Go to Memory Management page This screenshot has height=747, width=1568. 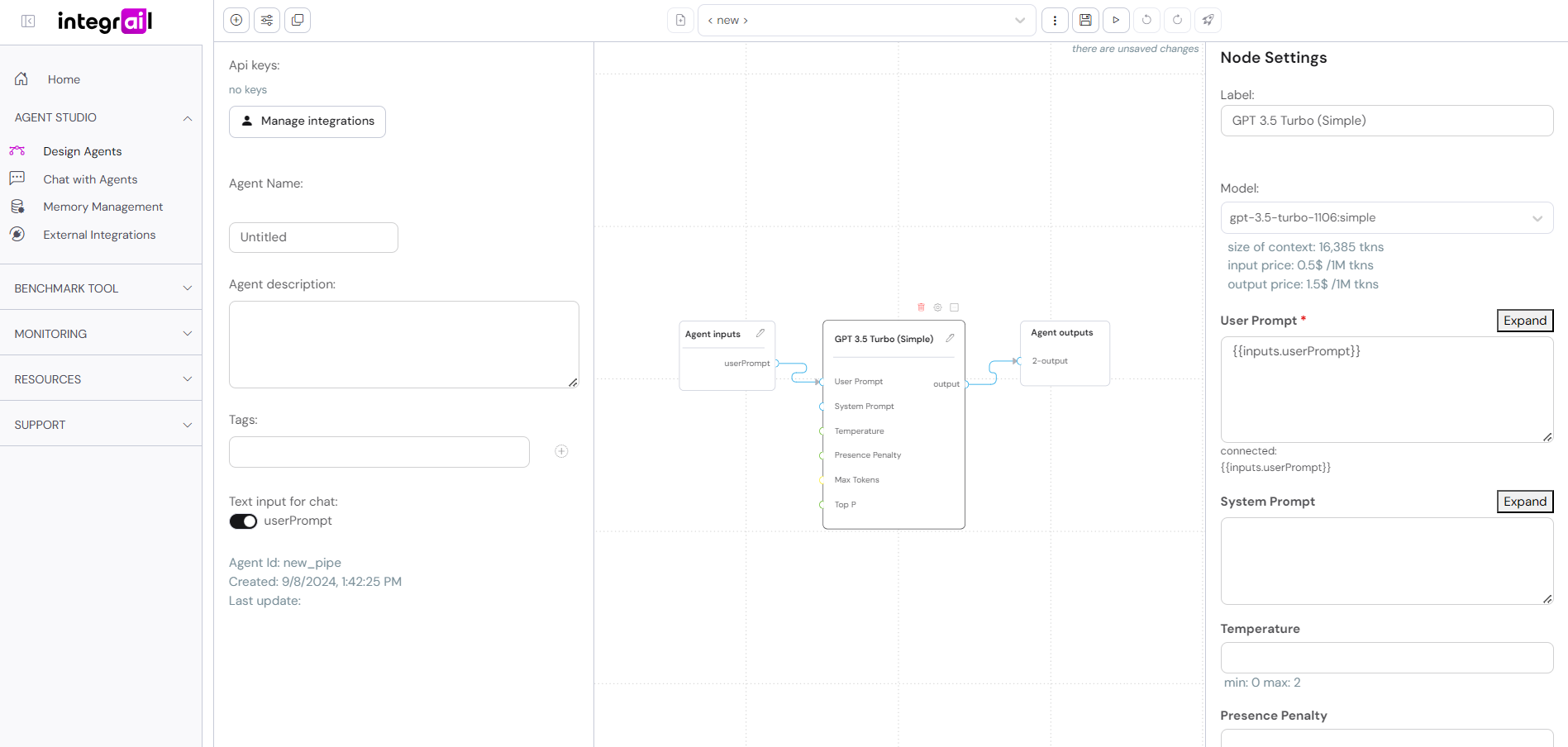click(x=102, y=207)
